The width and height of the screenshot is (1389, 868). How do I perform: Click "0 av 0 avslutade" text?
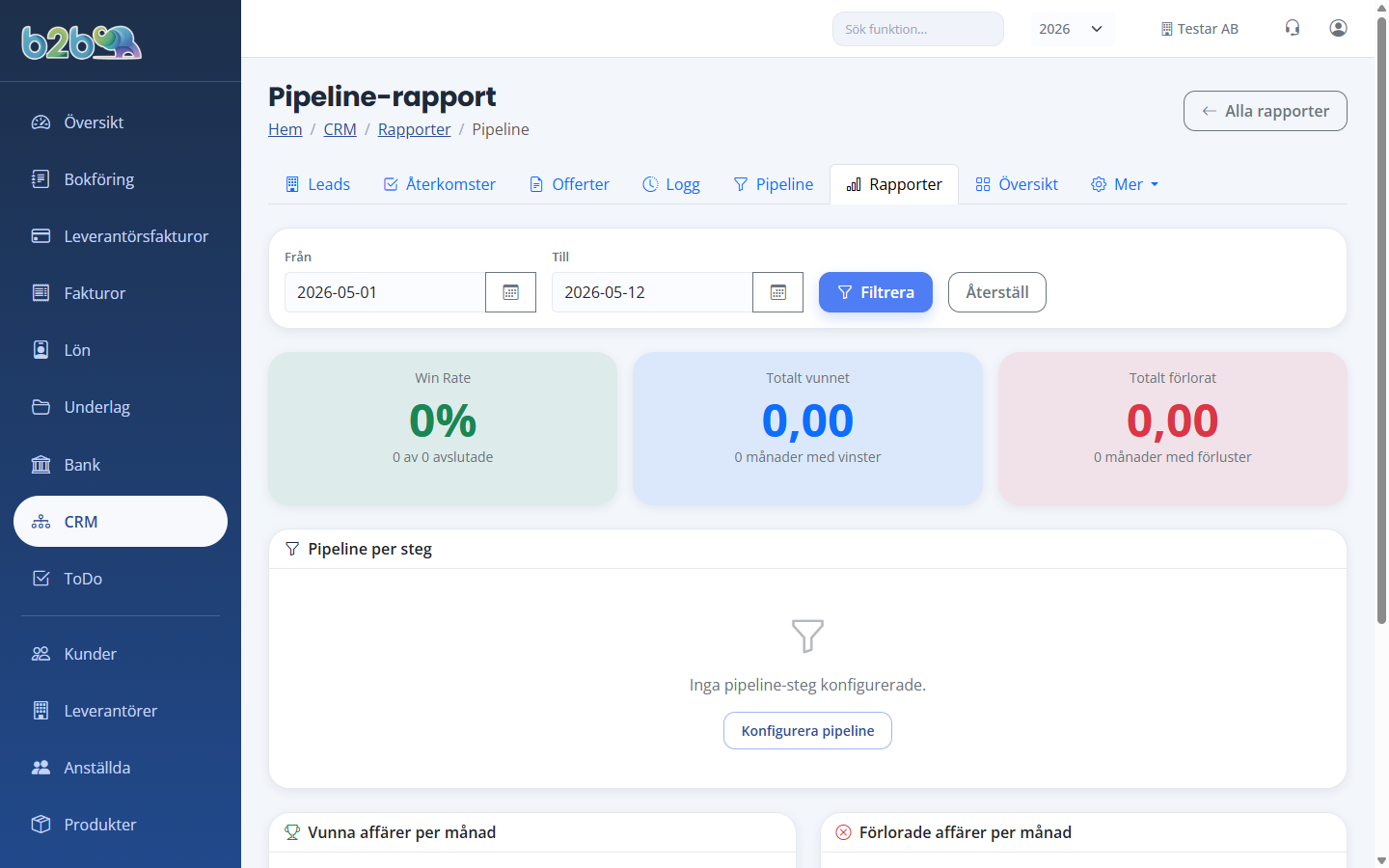pyautogui.click(x=443, y=457)
